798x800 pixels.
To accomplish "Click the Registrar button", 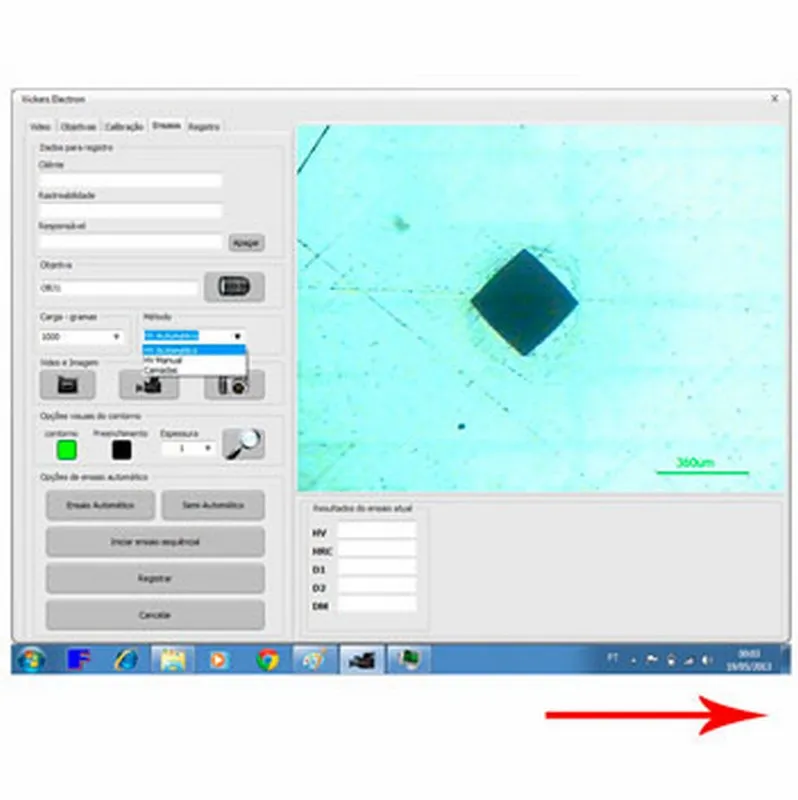I will [x=155, y=578].
